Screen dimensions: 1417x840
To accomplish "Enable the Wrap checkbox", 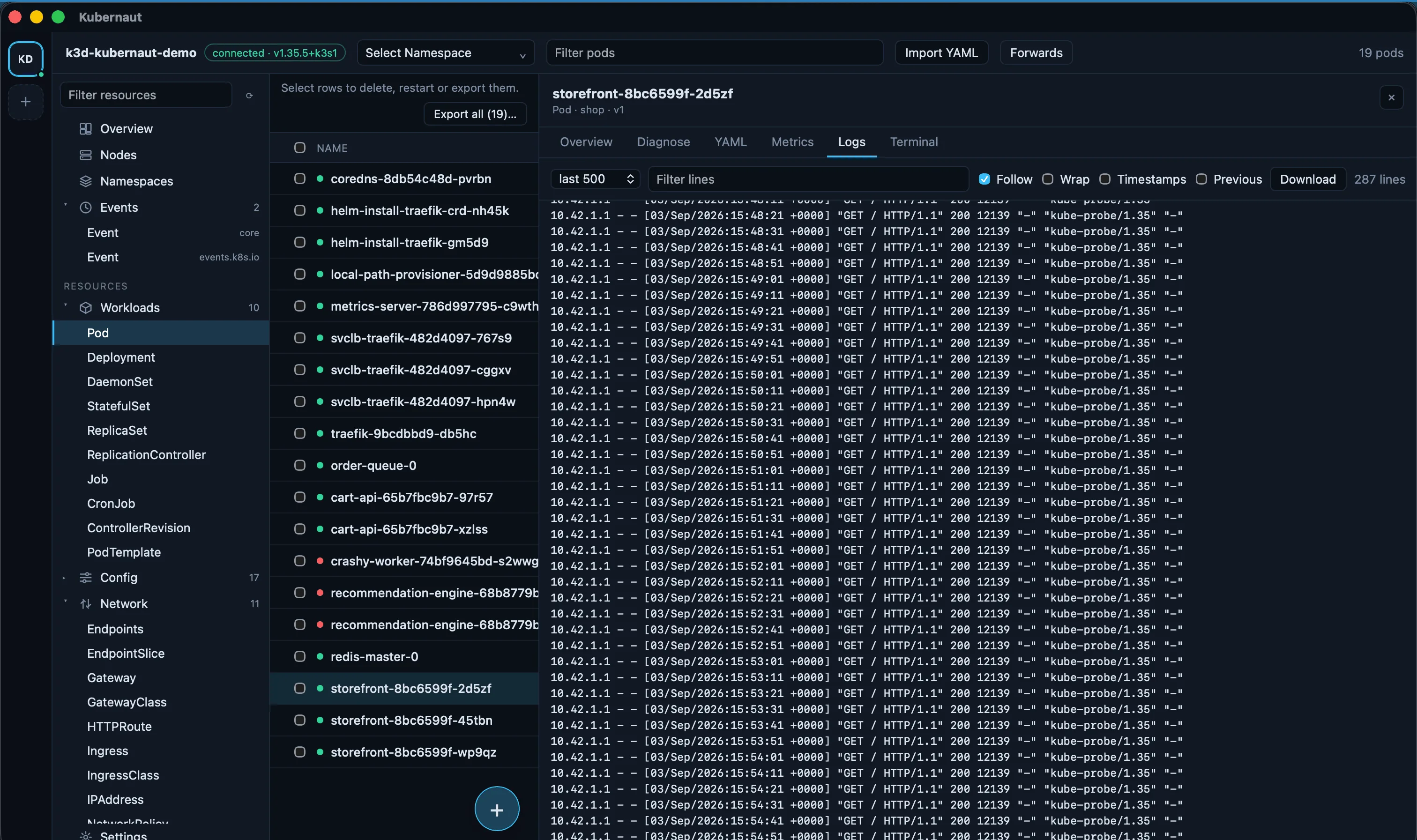I will coord(1047,179).
